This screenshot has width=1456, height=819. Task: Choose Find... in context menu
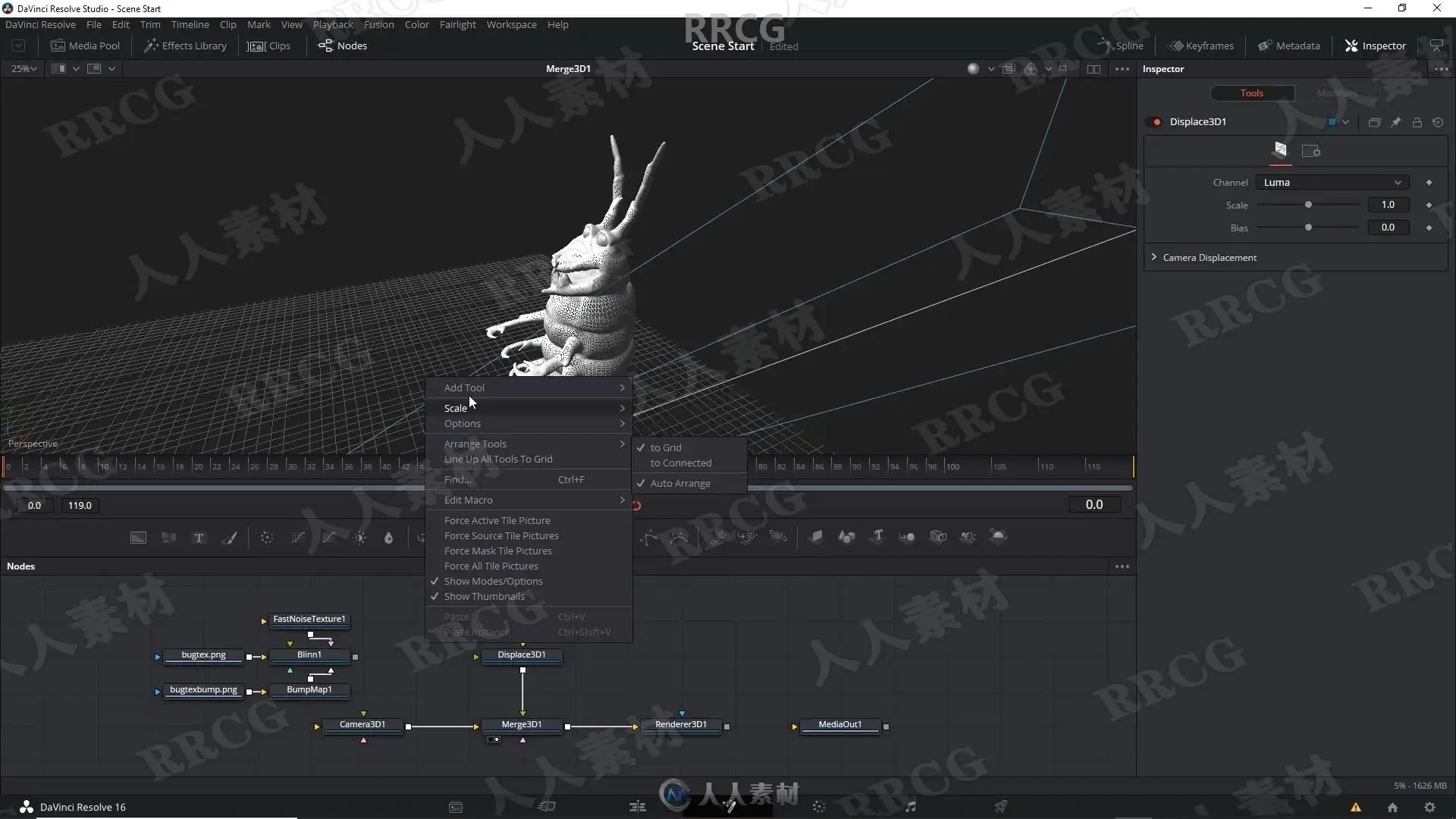tap(529, 480)
